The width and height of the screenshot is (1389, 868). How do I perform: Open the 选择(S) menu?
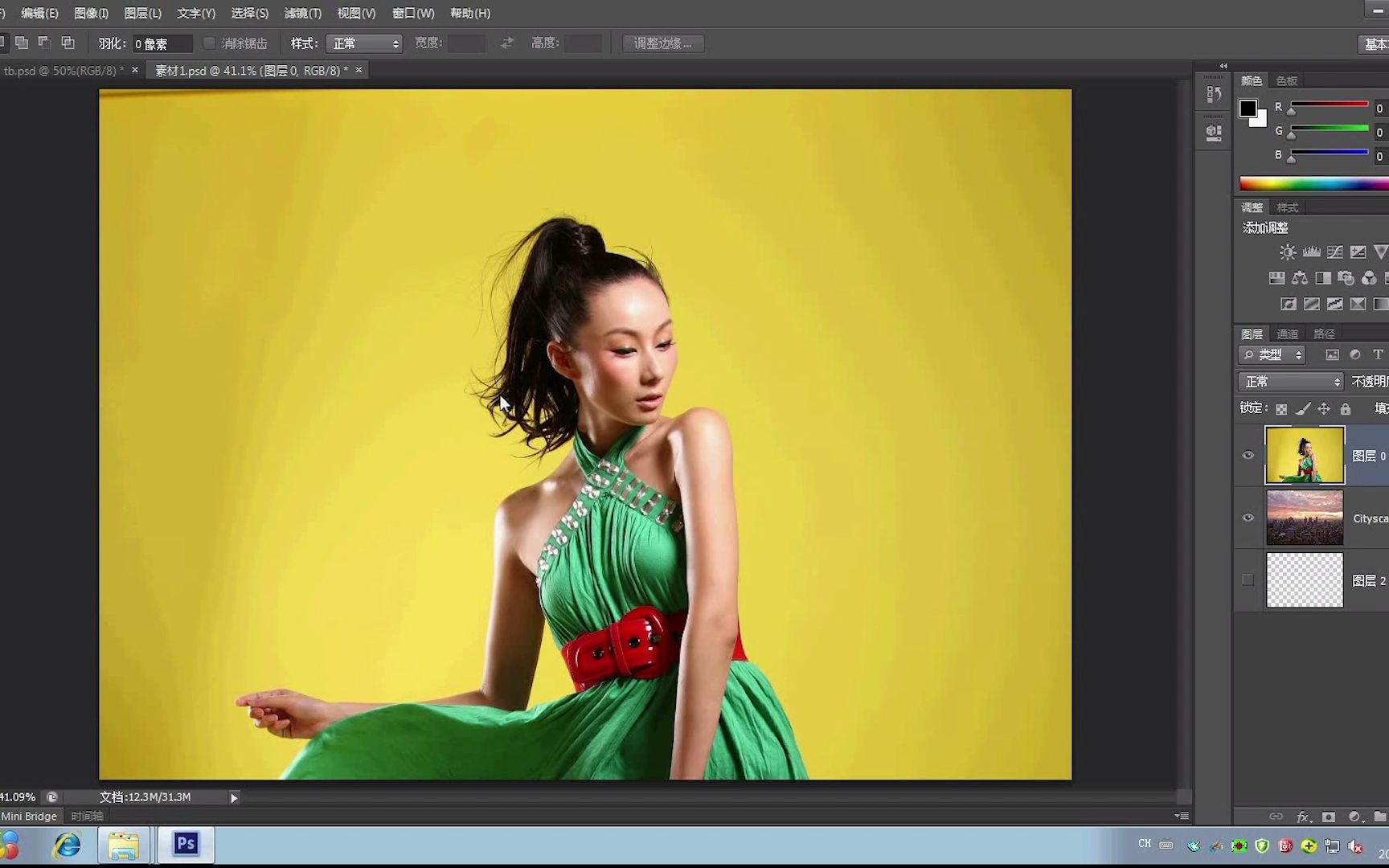(x=249, y=13)
